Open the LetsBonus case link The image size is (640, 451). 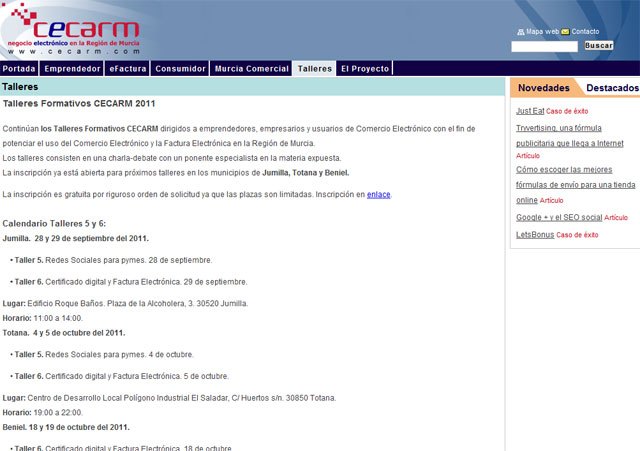(x=534, y=235)
